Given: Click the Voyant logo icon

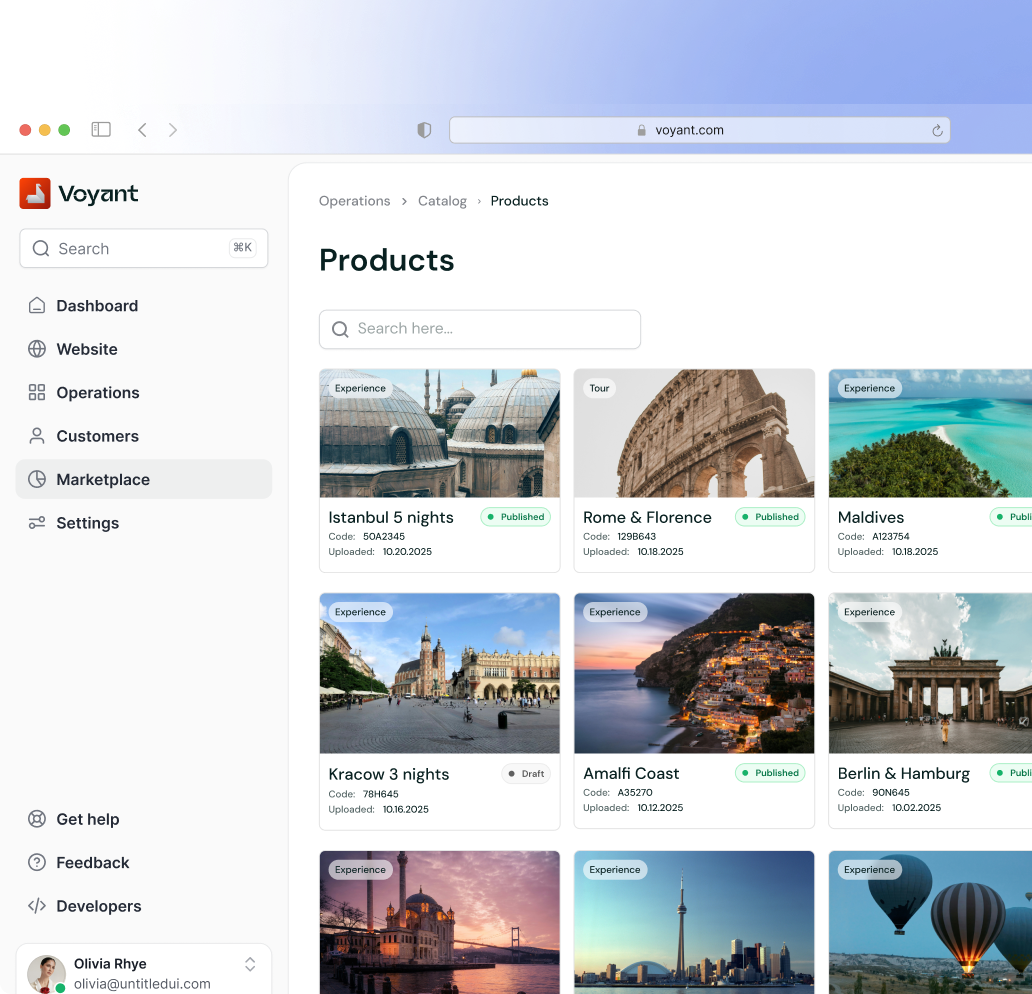Looking at the screenshot, I should pos(34,193).
